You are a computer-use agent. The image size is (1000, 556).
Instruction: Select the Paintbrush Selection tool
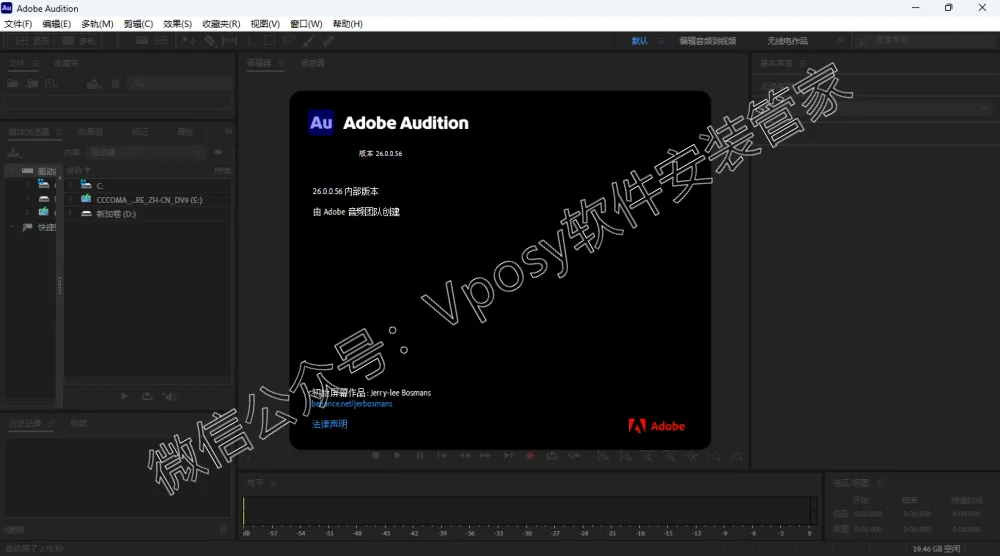click(309, 41)
